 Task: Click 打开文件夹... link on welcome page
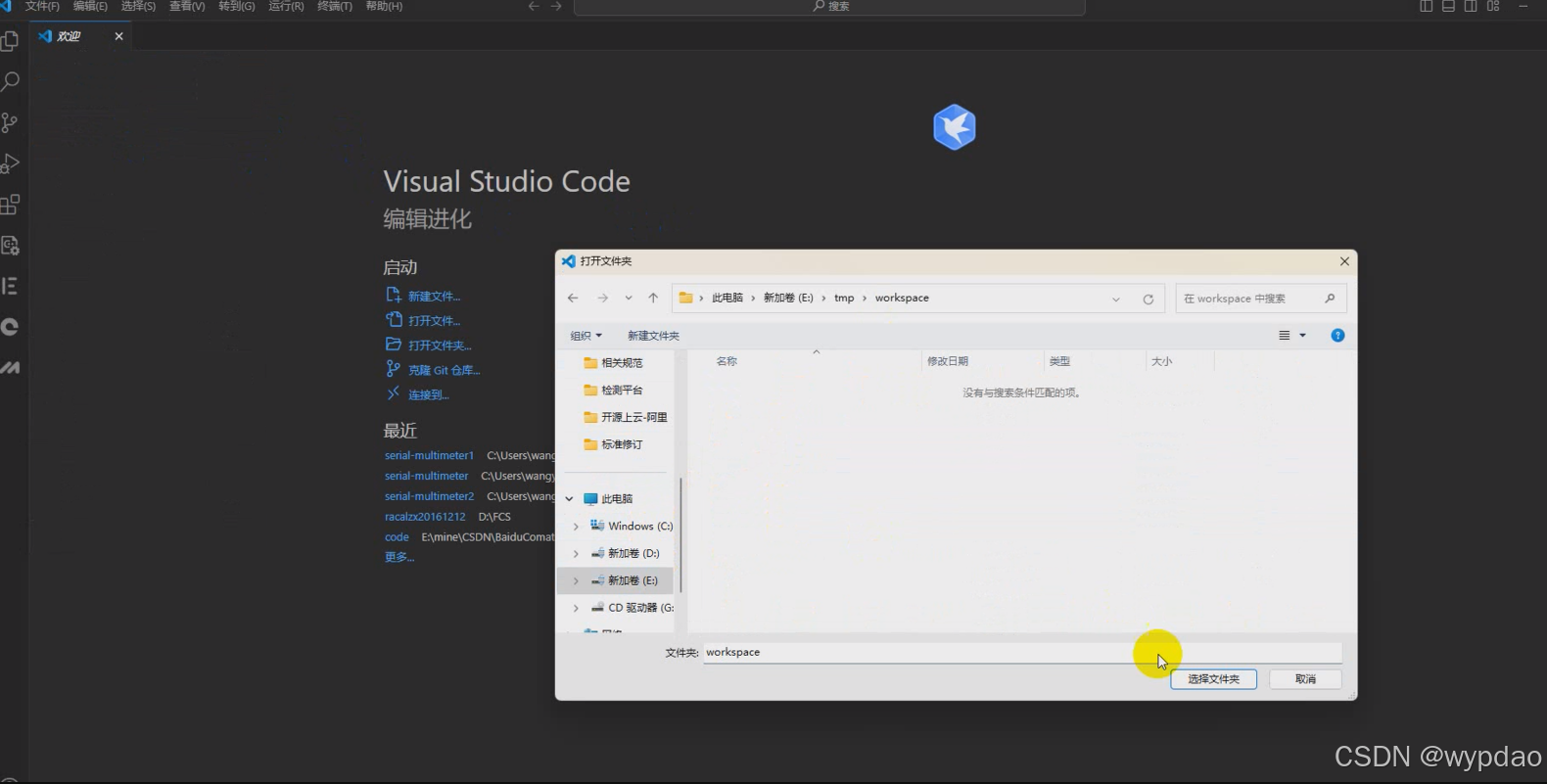[440, 345]
